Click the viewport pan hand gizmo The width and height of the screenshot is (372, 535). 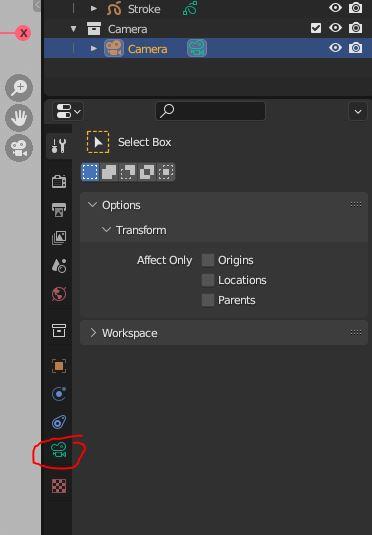click(19, 118)
